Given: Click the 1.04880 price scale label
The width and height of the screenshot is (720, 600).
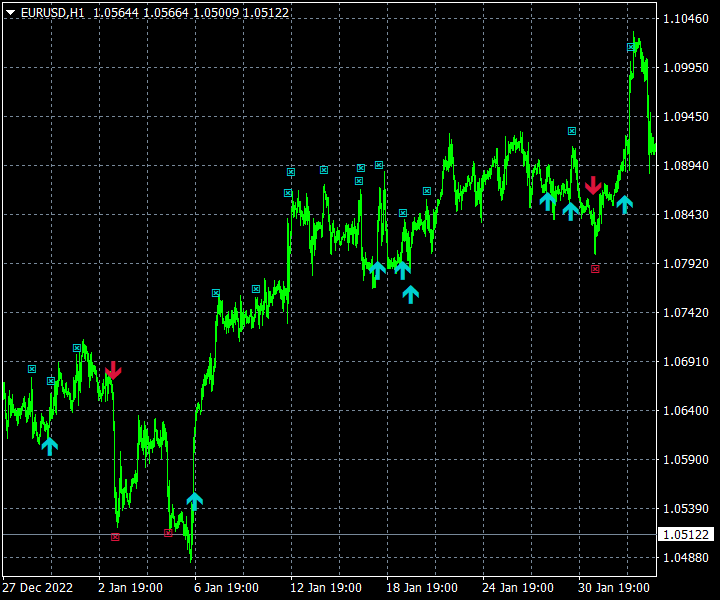Looking at the screenshot, I should coord(686,558).
